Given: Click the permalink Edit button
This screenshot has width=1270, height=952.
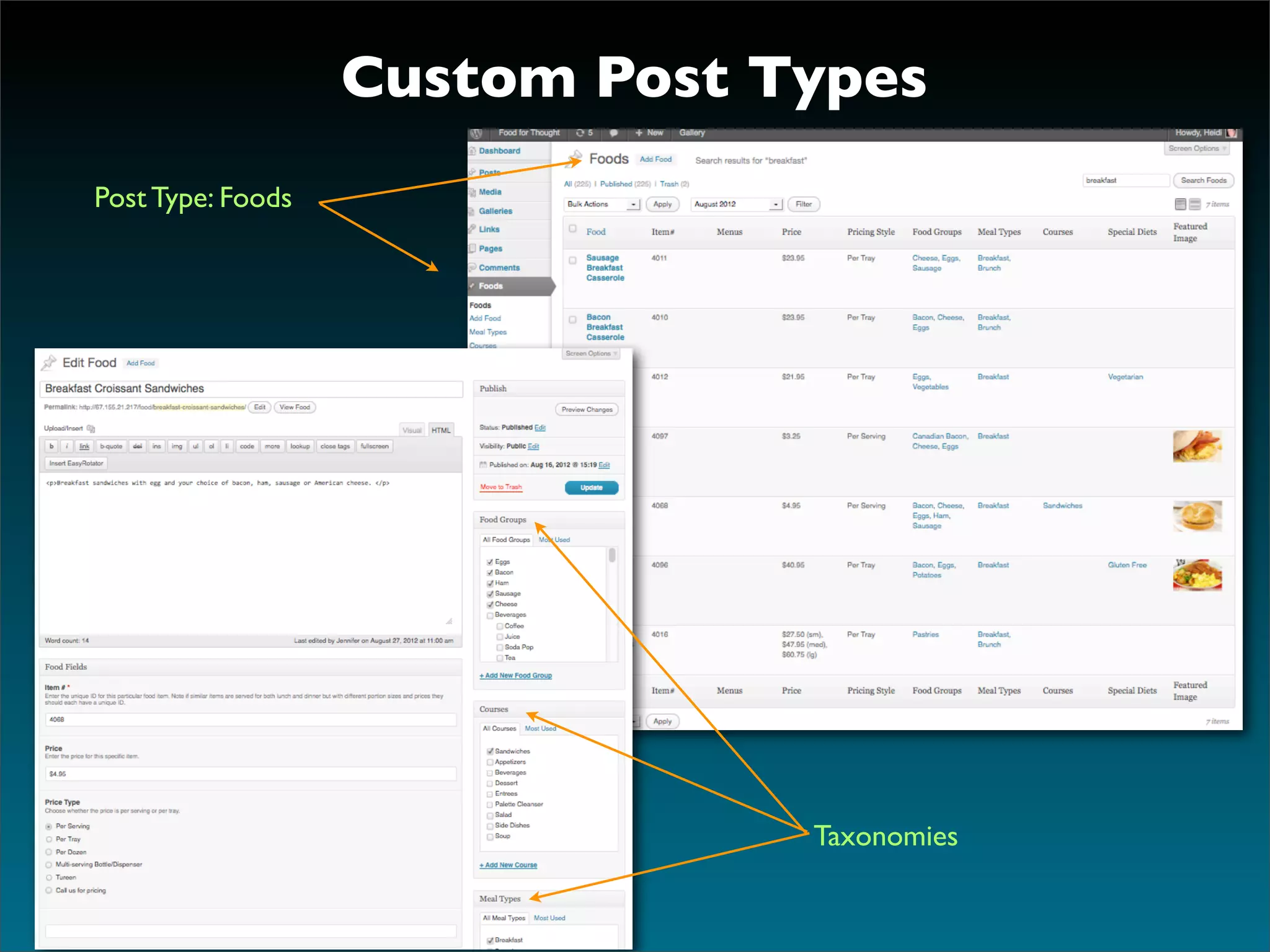Looking at the screenshot, I should (x=260, y=407).
